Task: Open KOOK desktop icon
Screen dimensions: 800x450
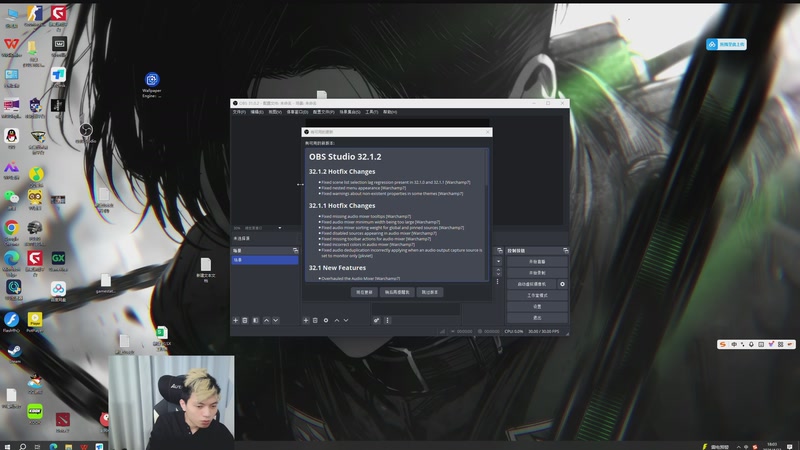Action: tap(35, 414)
